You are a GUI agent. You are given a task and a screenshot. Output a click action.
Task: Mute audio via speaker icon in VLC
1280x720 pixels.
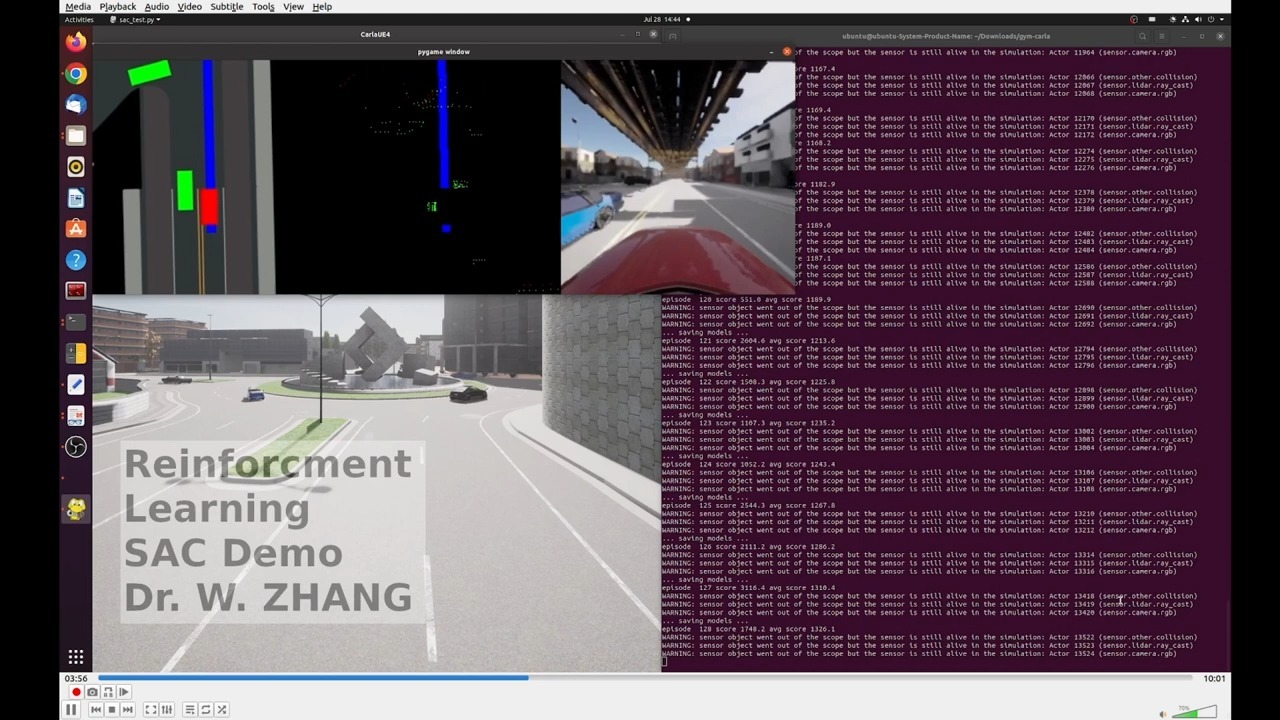pos(1162,714)
